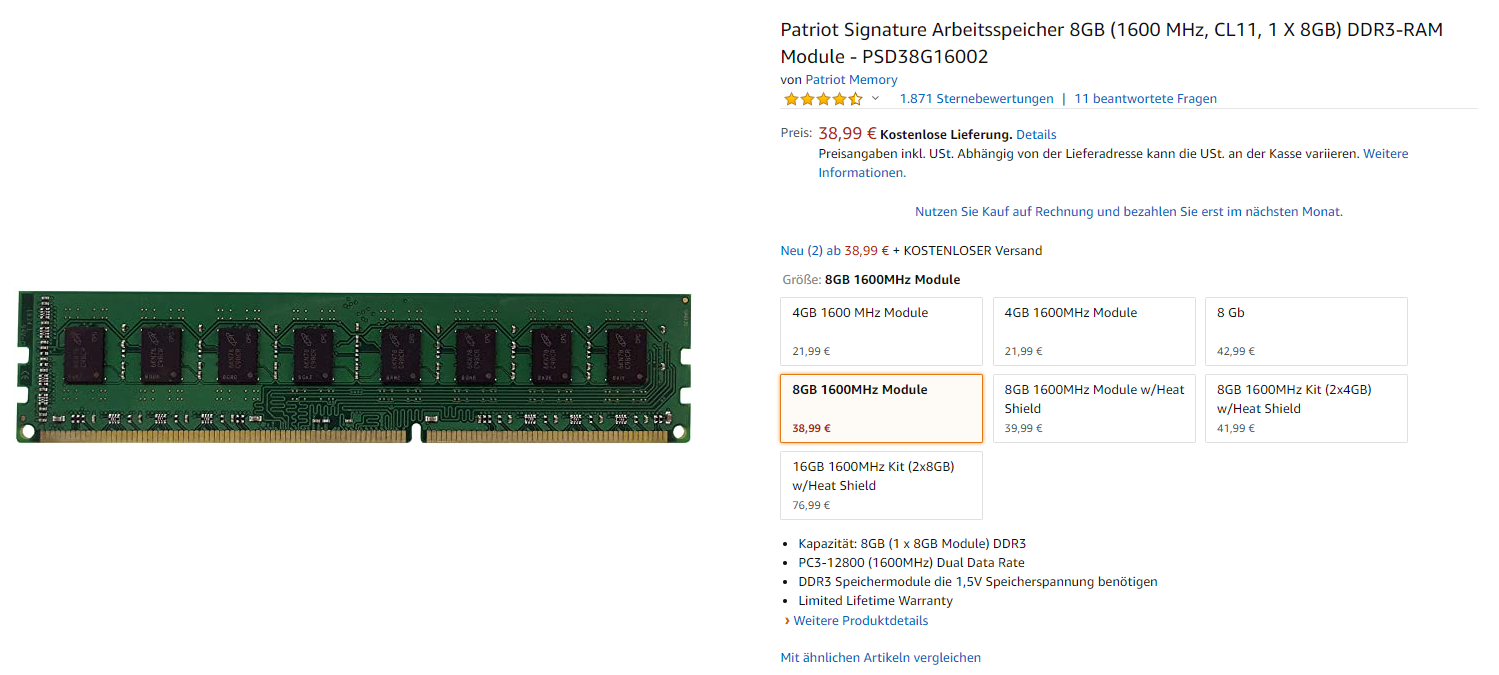Open 1.871 Sternebewertungen reviews link

[x=976, y=99]
